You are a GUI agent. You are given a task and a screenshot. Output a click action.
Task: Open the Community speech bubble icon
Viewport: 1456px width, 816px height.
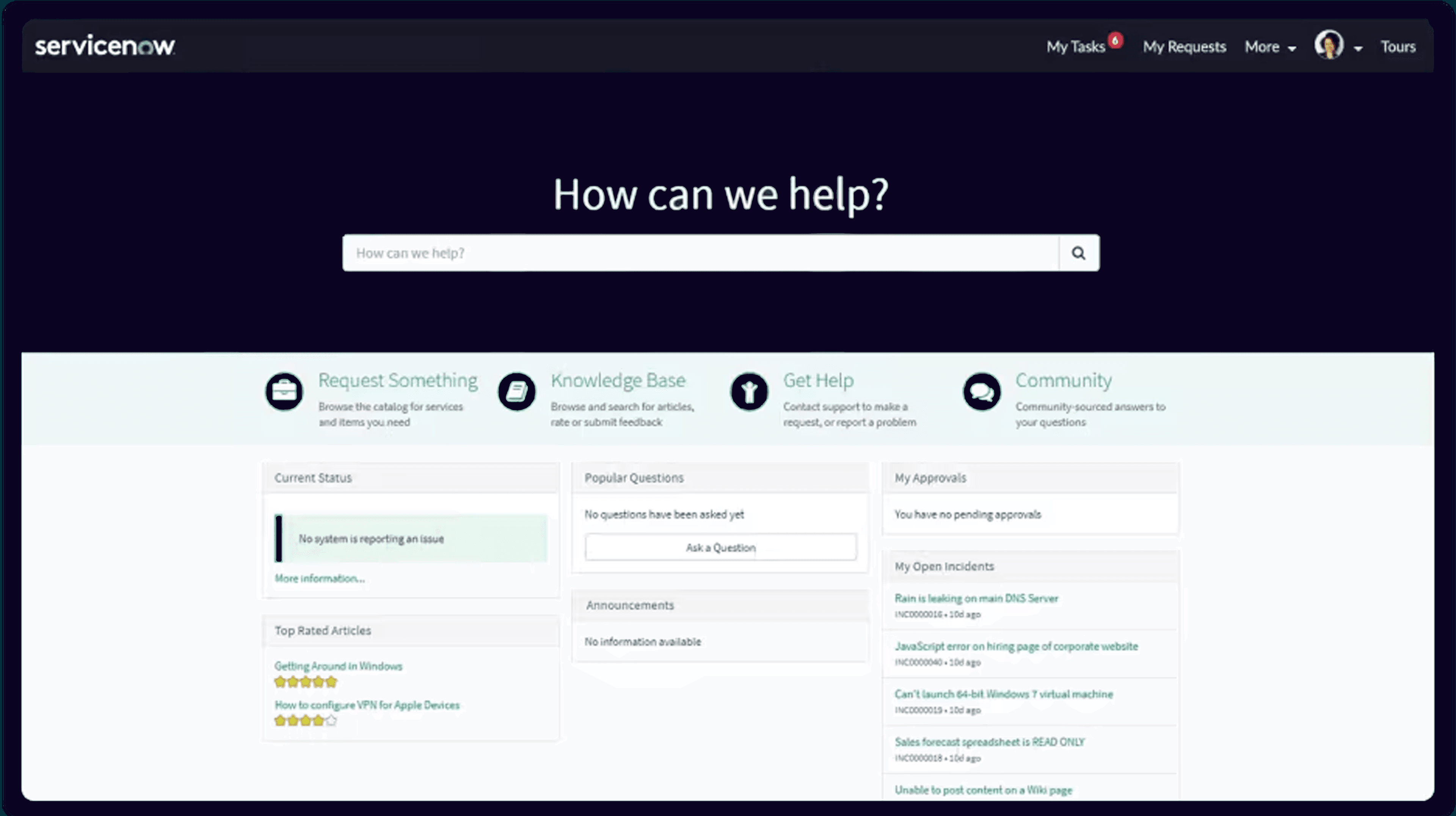point(982,392)
